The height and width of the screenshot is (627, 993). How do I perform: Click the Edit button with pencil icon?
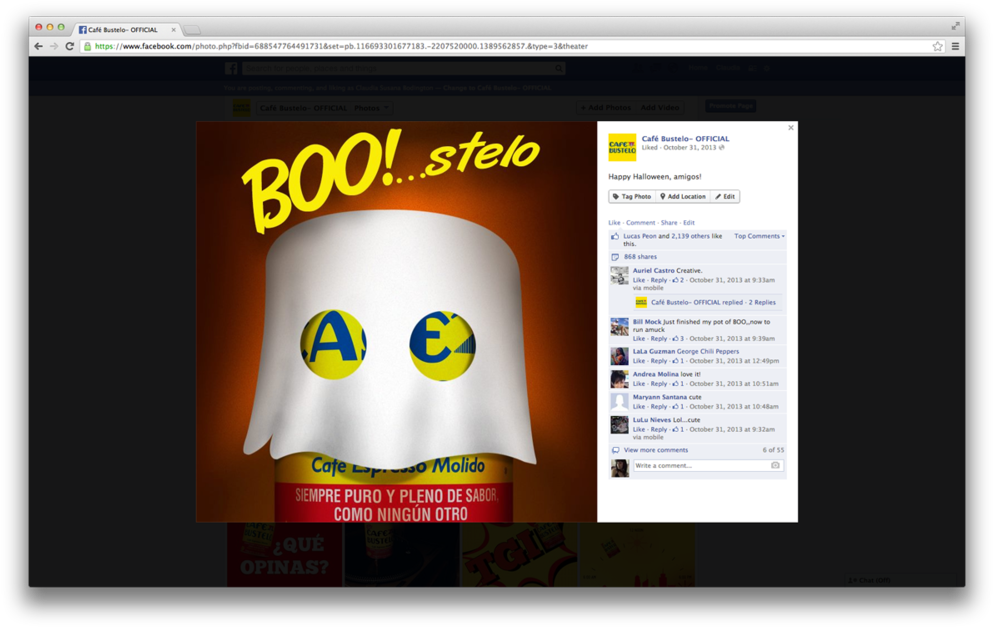[725, 197]
